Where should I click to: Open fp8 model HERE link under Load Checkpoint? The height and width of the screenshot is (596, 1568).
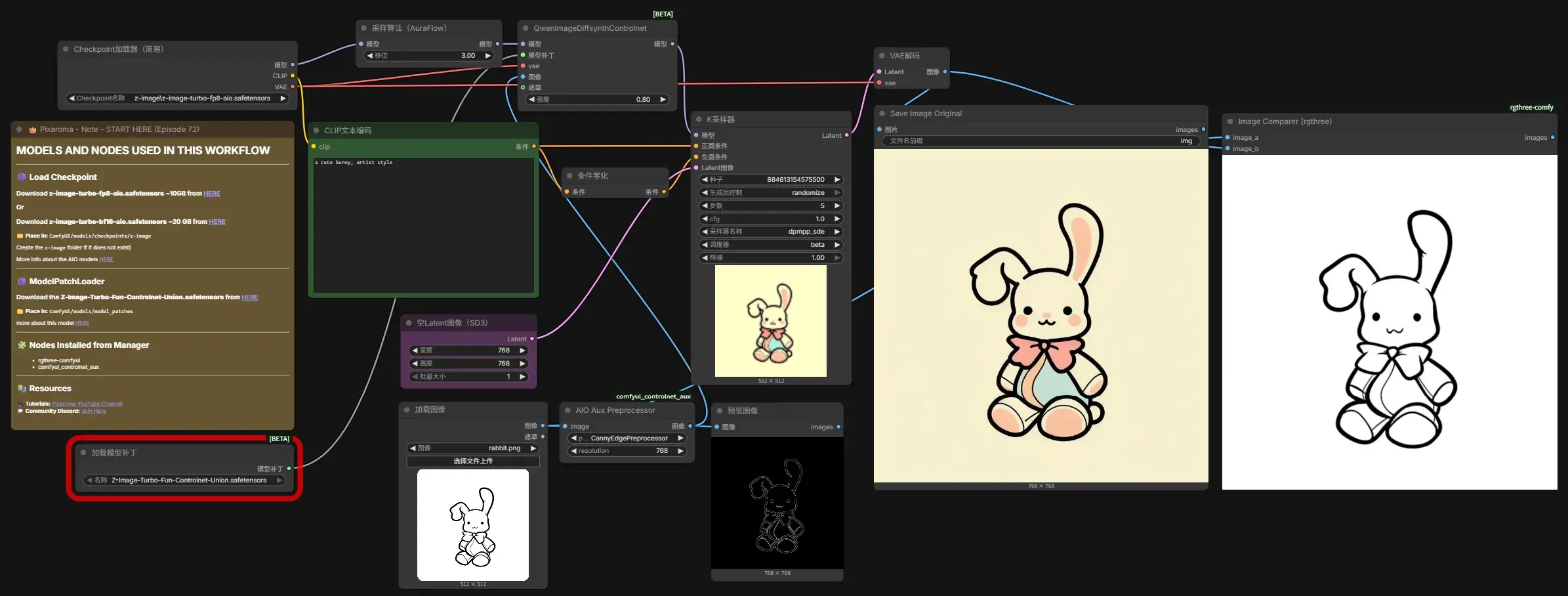coord(212,194)
